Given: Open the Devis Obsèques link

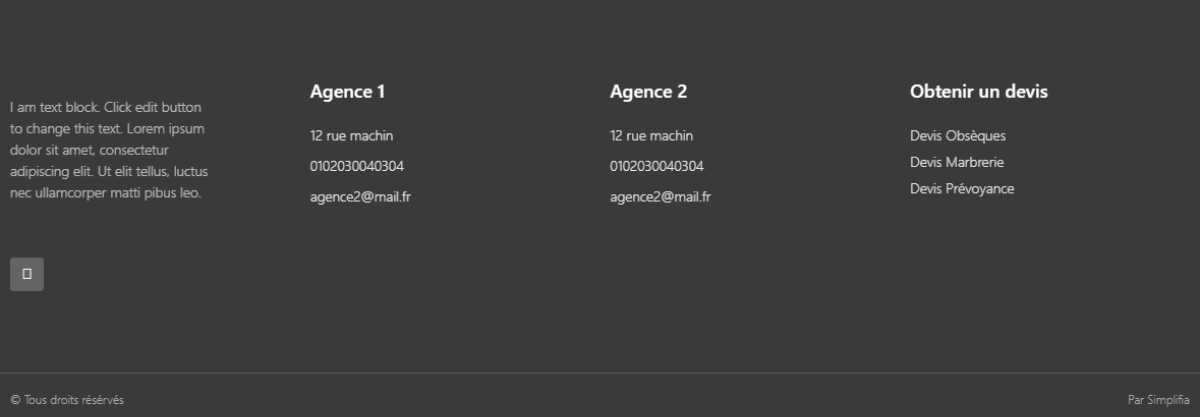Looking at the screenshot, I should pos(957,136).
